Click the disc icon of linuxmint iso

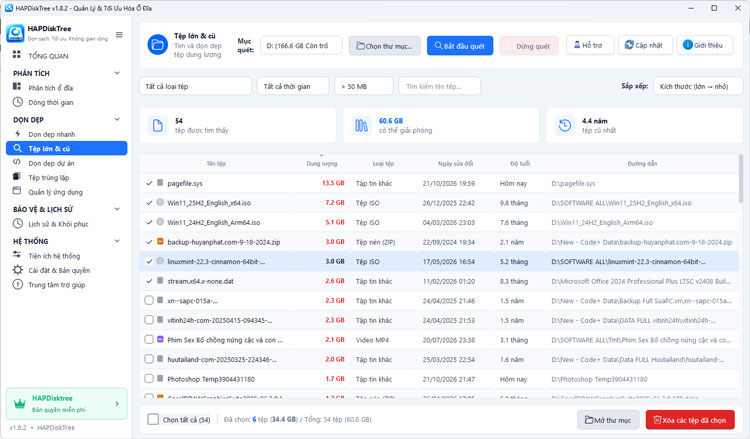160,261
